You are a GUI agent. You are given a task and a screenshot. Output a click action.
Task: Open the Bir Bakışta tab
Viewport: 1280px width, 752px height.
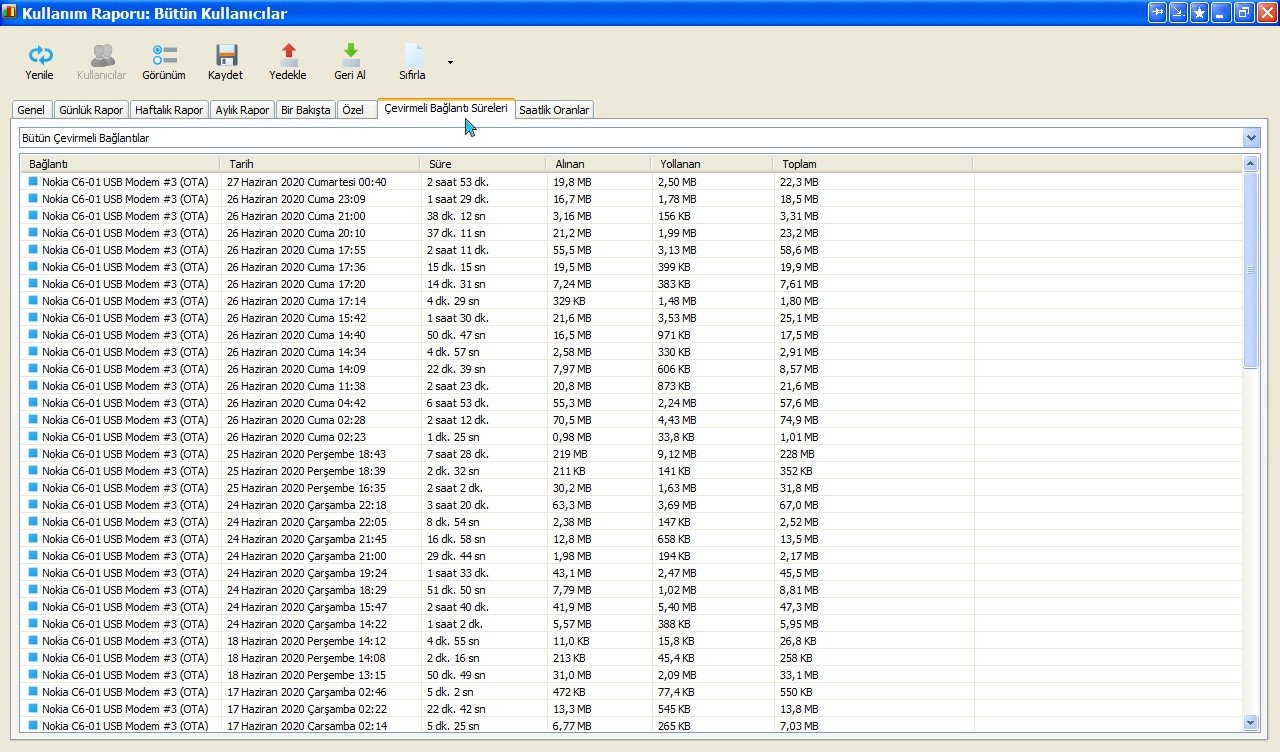click(x=305, y=110)
